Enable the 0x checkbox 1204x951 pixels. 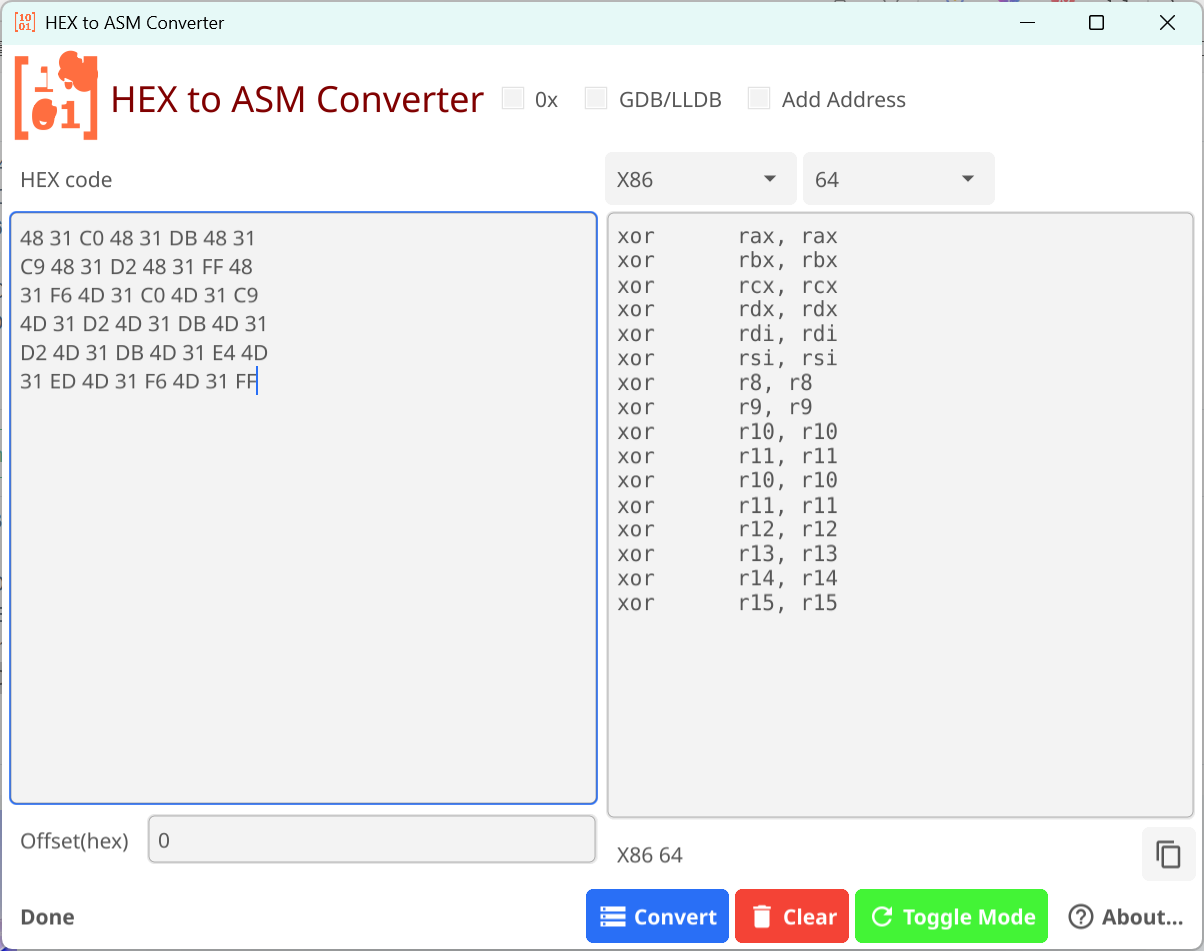tap(513, 98)
